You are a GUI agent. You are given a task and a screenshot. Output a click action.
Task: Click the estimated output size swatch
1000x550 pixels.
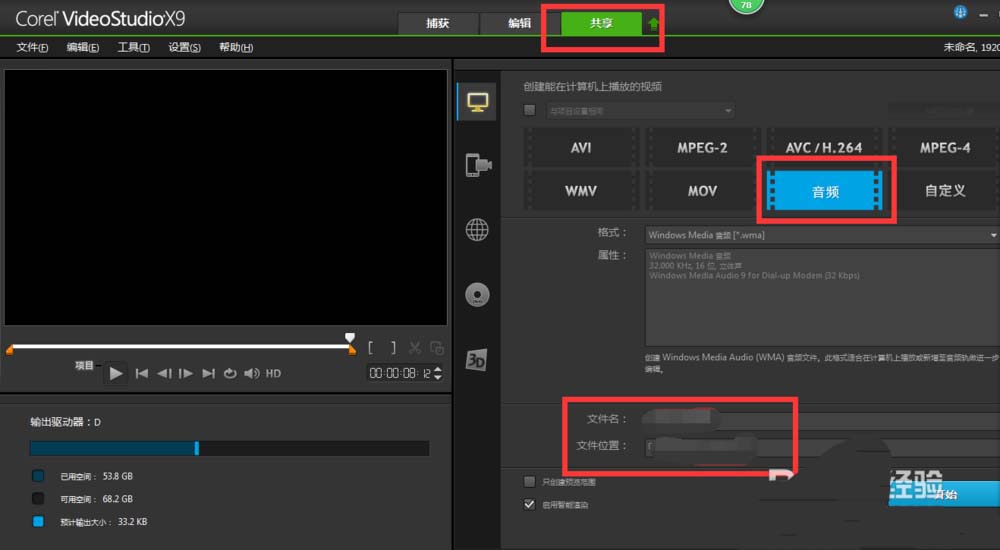(x=38, y=522)
